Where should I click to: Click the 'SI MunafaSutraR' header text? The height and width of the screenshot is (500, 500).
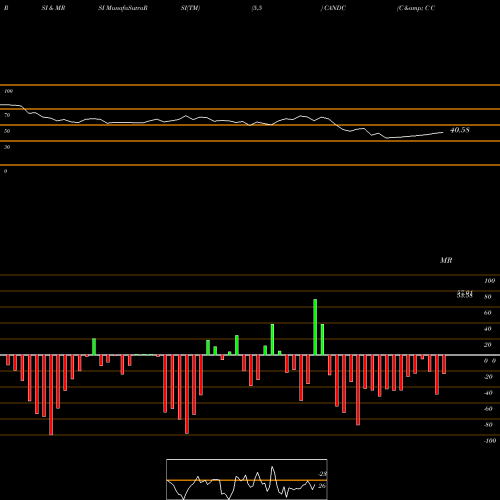click(123, 8)
